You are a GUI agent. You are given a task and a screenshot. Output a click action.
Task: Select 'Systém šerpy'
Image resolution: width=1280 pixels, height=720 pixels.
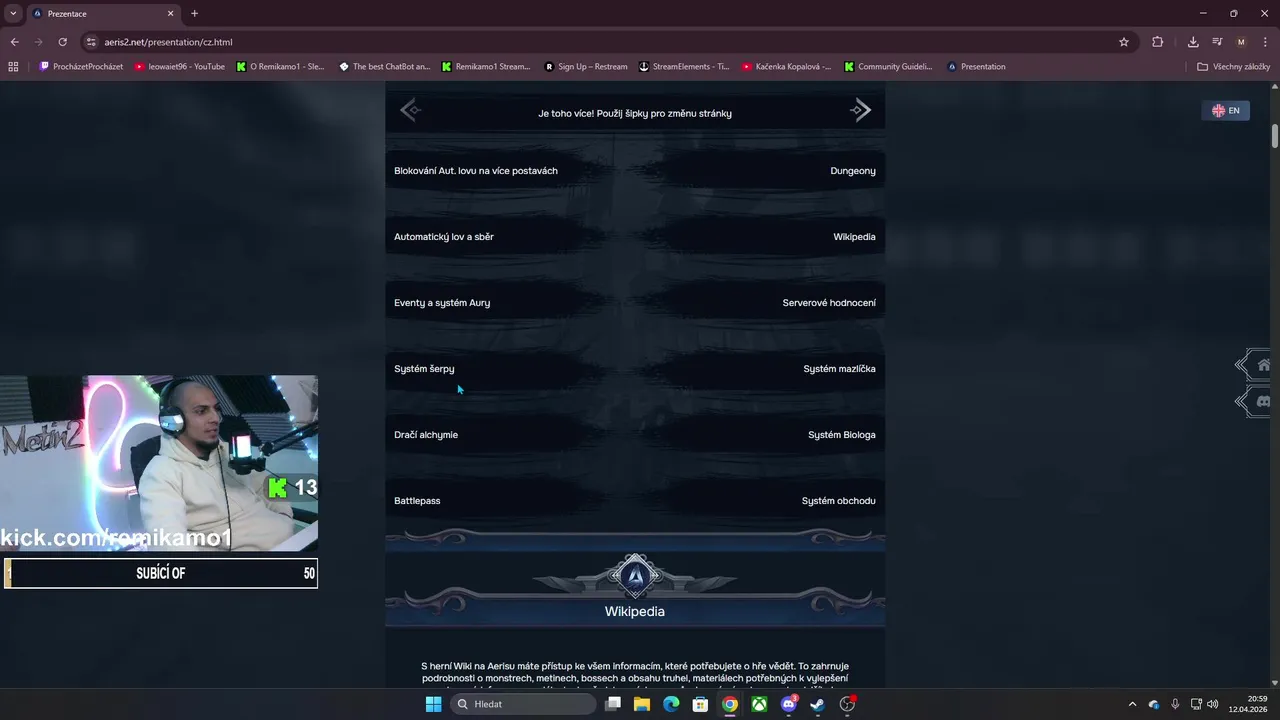pyautogui.click(x=424, y=369)
